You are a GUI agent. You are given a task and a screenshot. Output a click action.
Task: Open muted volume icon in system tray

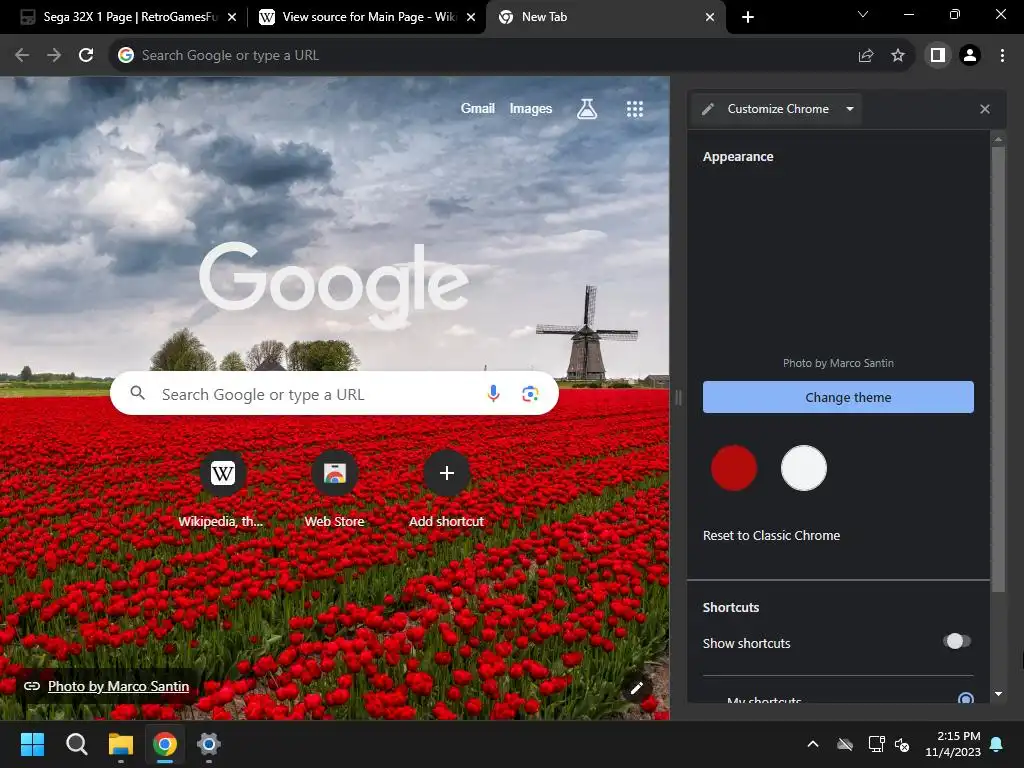(902, 744)
